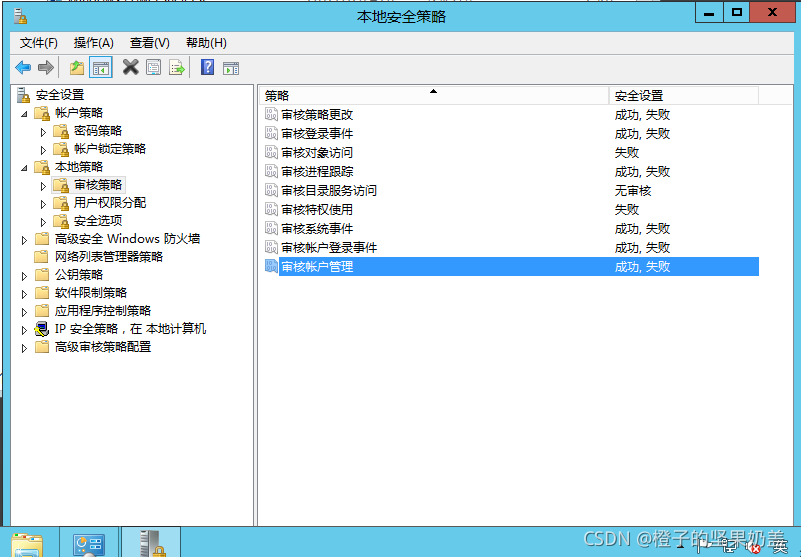Toggle the Show/Hide console tree icon
Image resolution: width=801 pixels, height=557 pixels.
(x=101, y=67)
